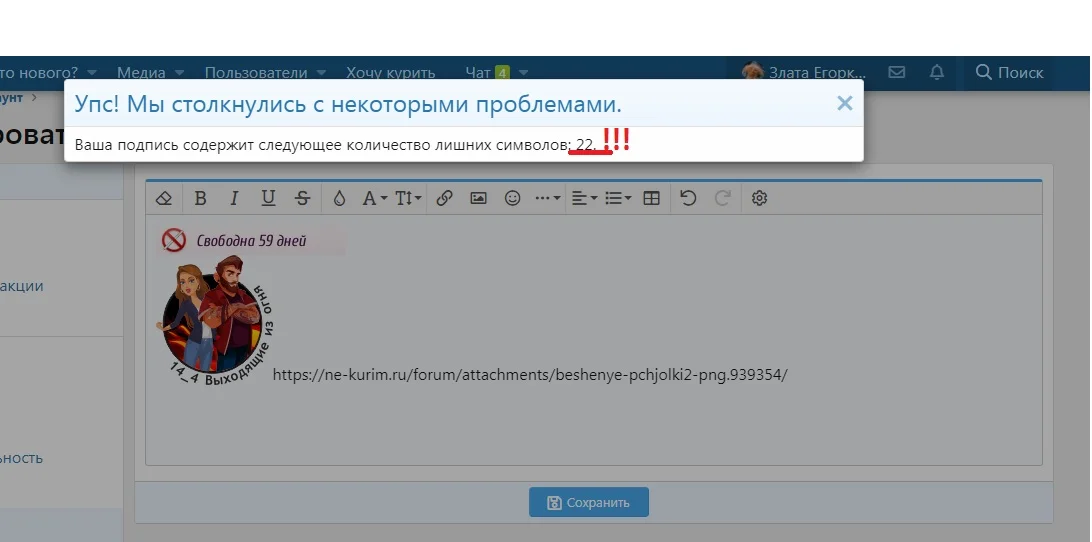This screenshot has height=542, width=1092.
Task: Click the redo icon
Action: coord(723,199)
